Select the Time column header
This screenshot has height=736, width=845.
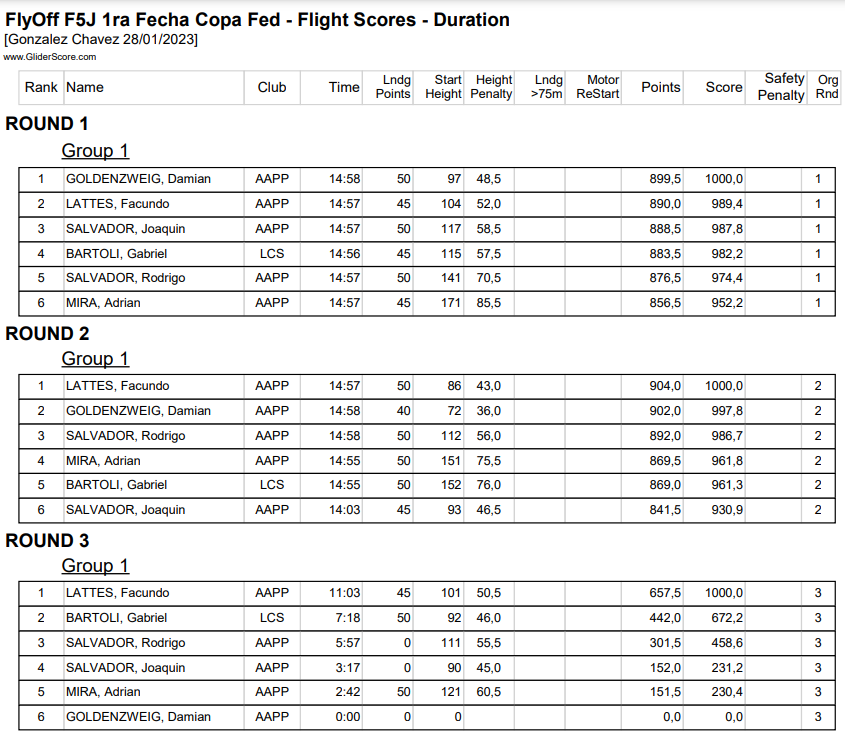[x=344, y=87]
